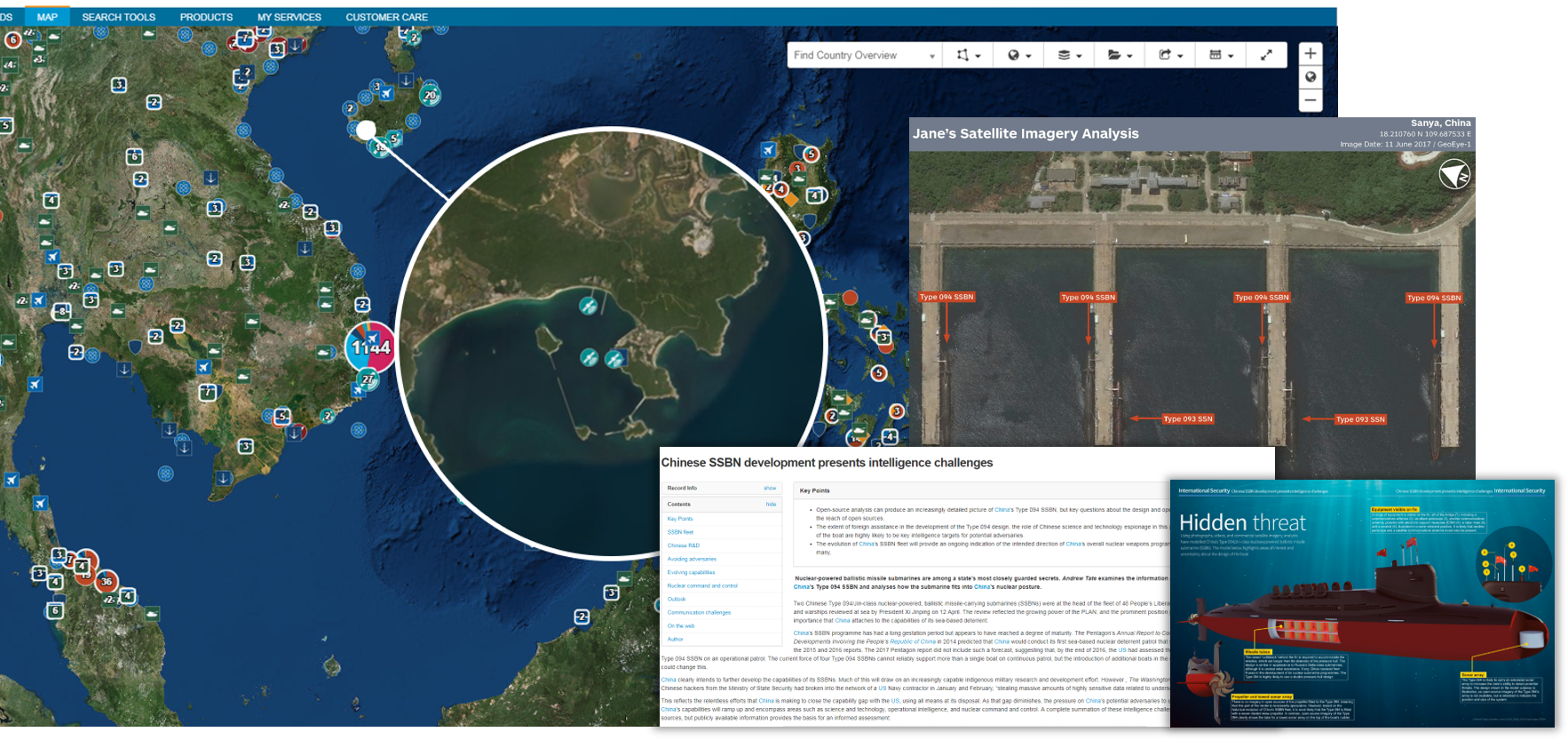Click the Sanya, China location label
Screen dimensions: 1568x740
click(1440, 123)
